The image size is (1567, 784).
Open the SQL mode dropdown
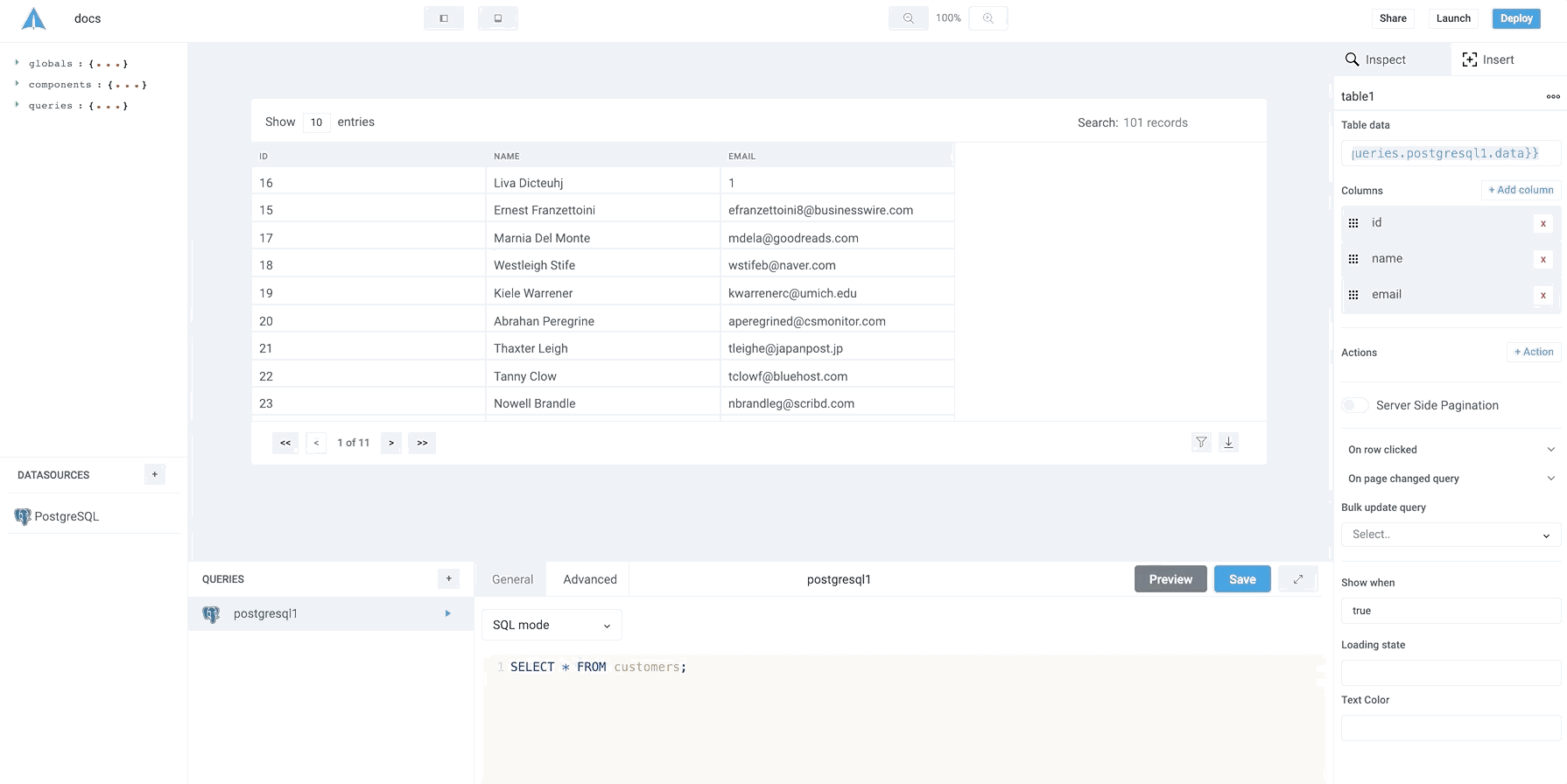click(552, 625)
